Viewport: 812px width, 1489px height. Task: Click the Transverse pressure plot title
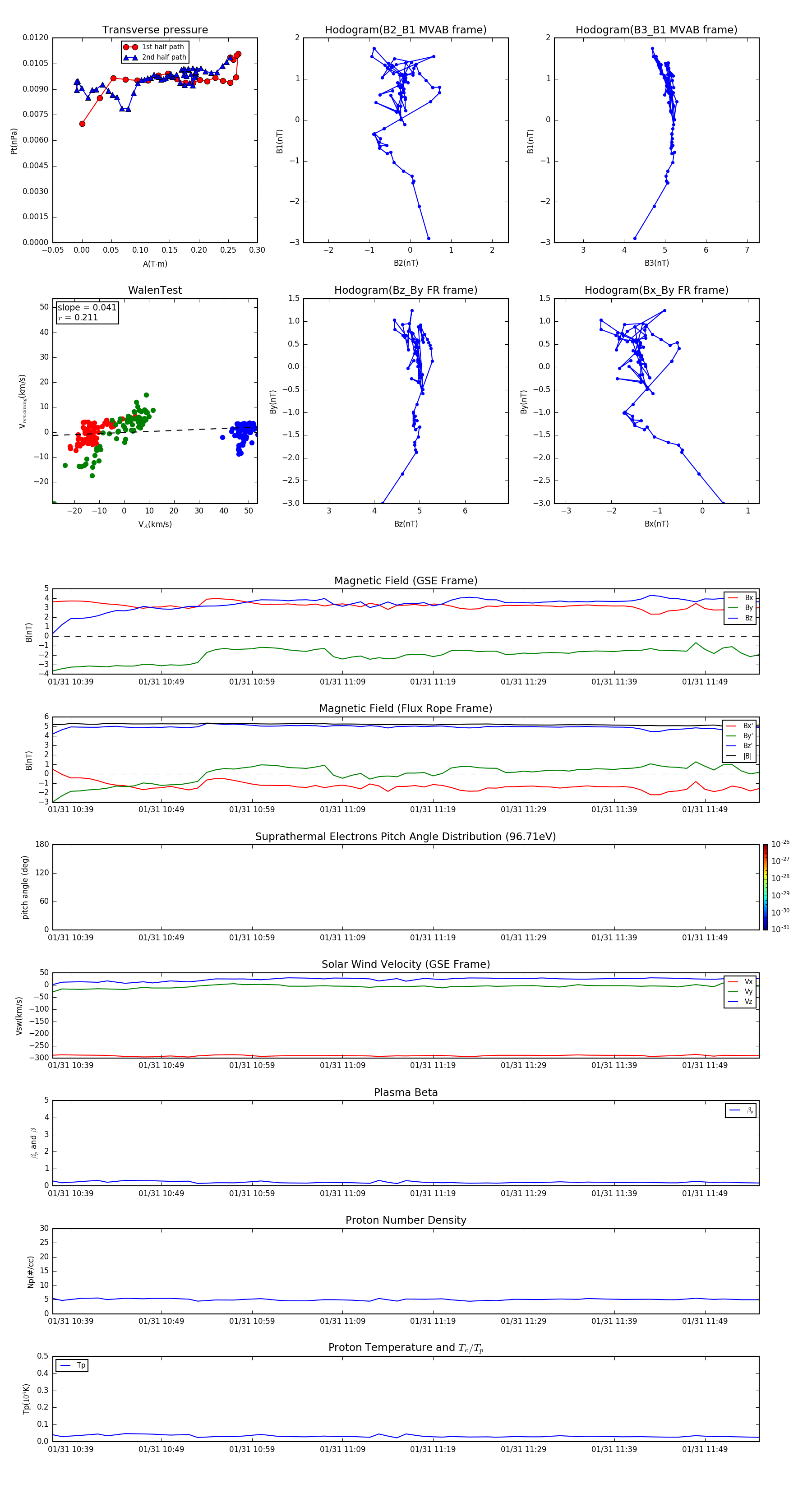(x=155, y=30)
